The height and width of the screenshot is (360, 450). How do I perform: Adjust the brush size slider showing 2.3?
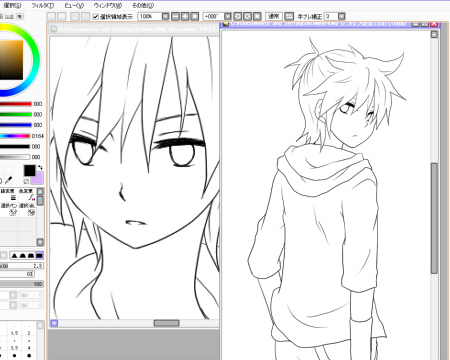(21, 266)
